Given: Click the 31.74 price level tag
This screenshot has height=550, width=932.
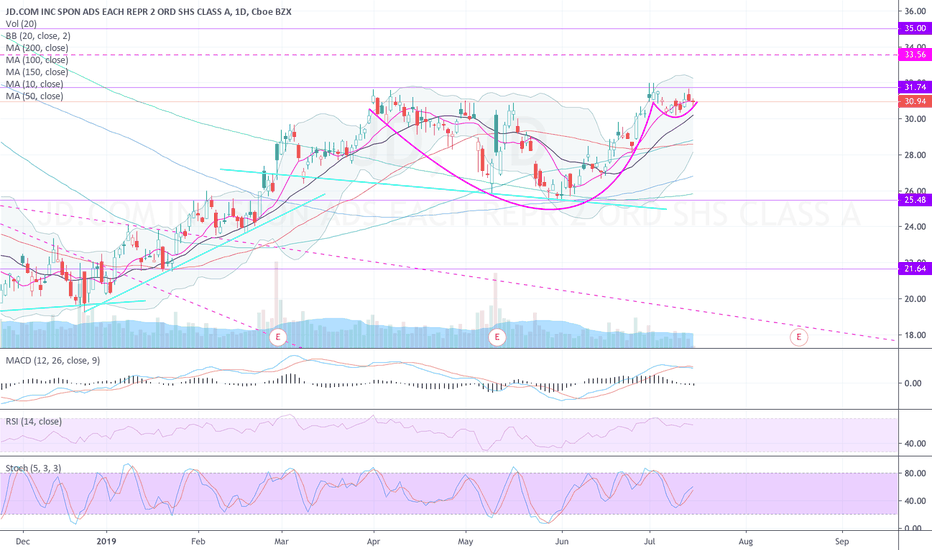Looking at the screenshot, I should (x=915, y=87).
